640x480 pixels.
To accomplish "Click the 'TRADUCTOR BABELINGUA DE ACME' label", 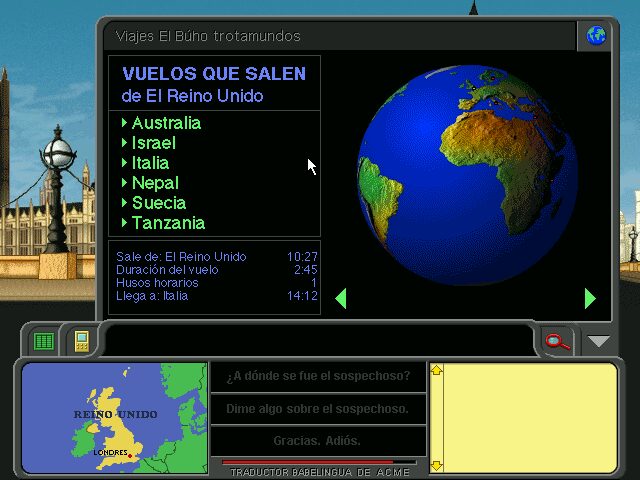I will 320,472.
